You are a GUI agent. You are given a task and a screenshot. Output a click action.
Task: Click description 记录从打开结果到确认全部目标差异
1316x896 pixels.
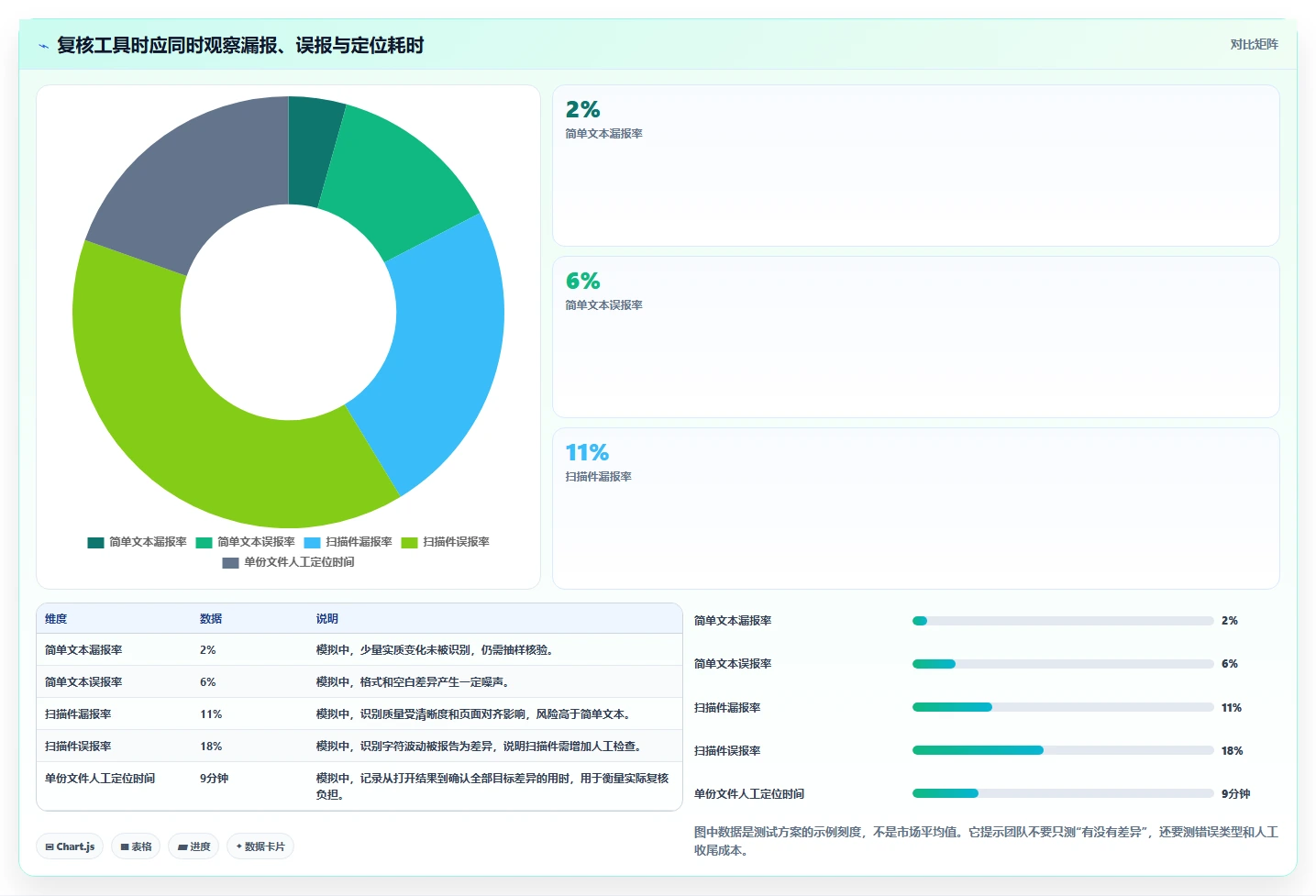pos(493,787)
